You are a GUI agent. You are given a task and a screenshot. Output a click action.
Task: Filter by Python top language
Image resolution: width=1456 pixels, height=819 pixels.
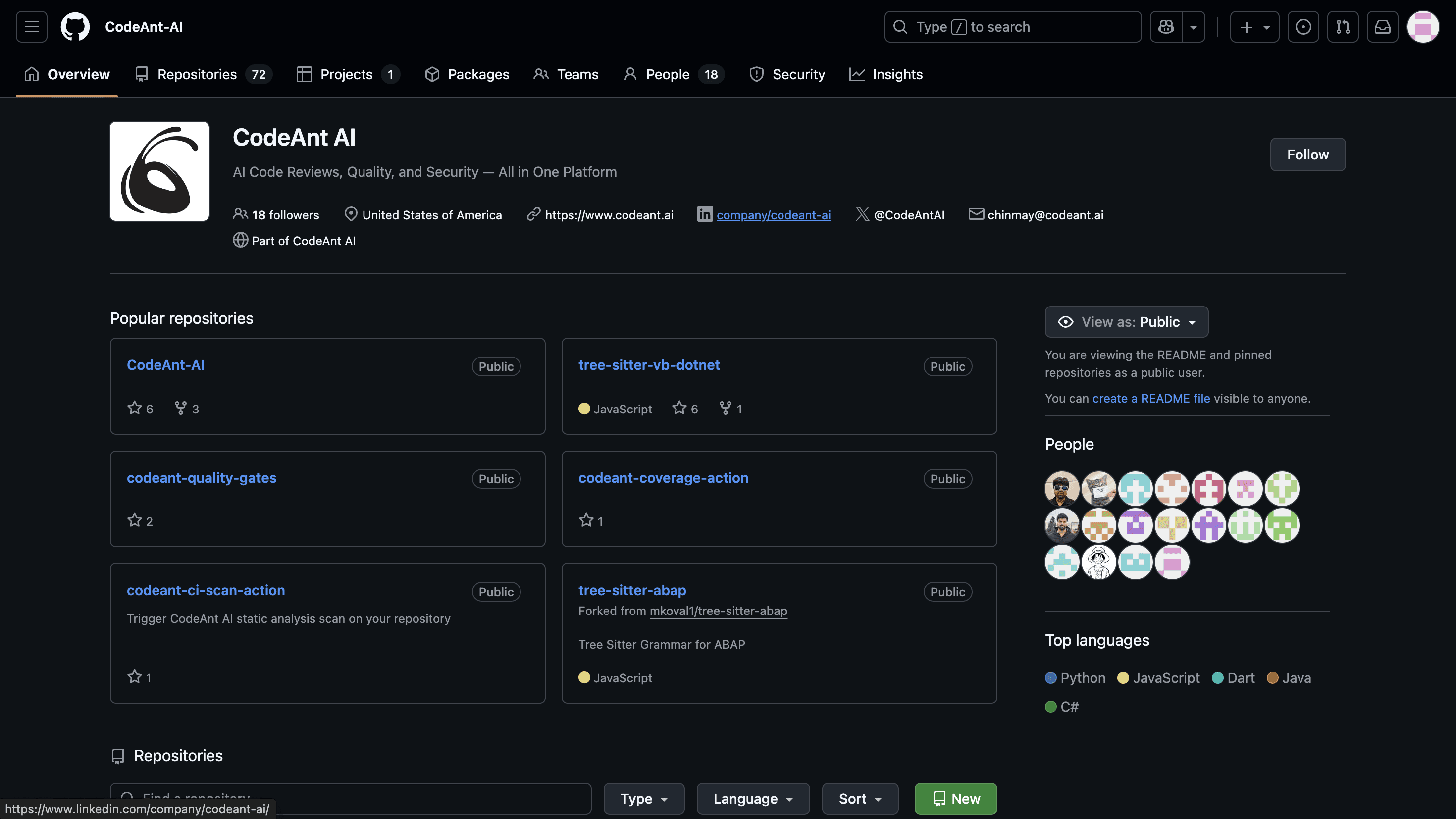pos(1075,678)
